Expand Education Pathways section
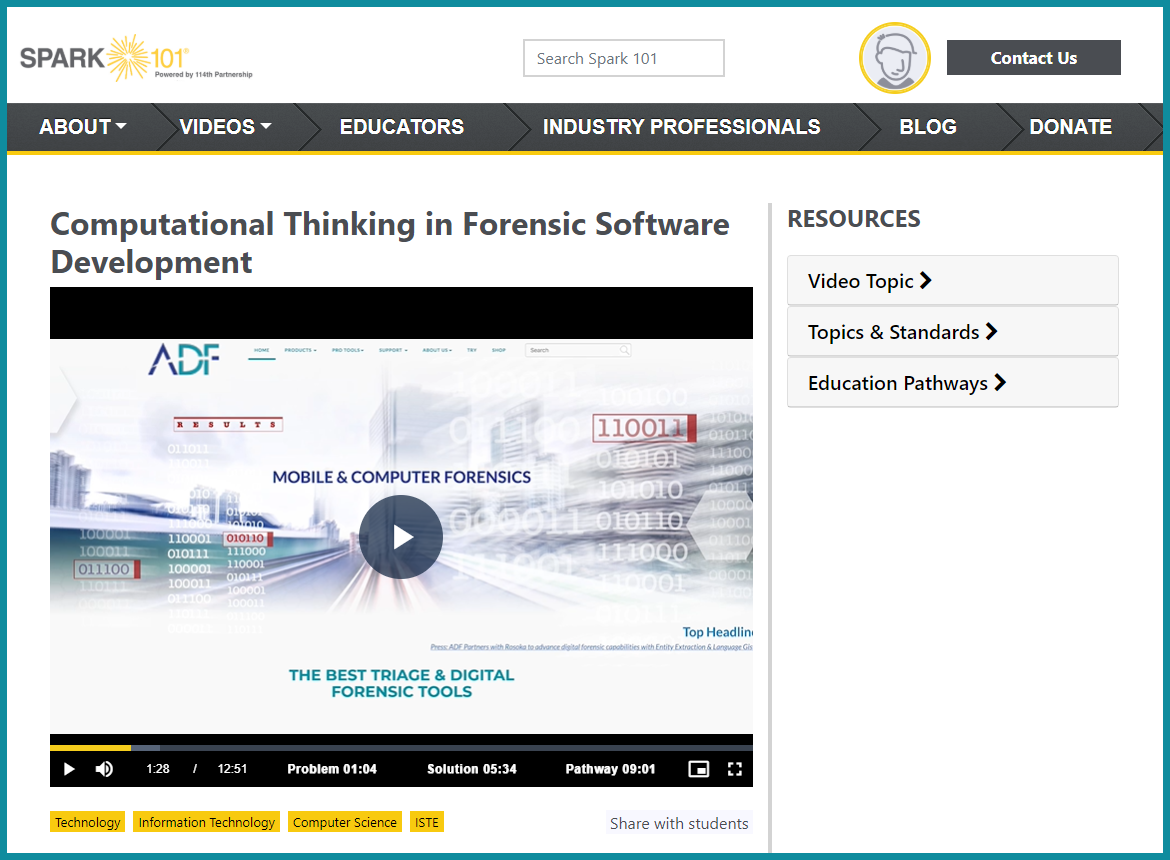 pos(952,383)
